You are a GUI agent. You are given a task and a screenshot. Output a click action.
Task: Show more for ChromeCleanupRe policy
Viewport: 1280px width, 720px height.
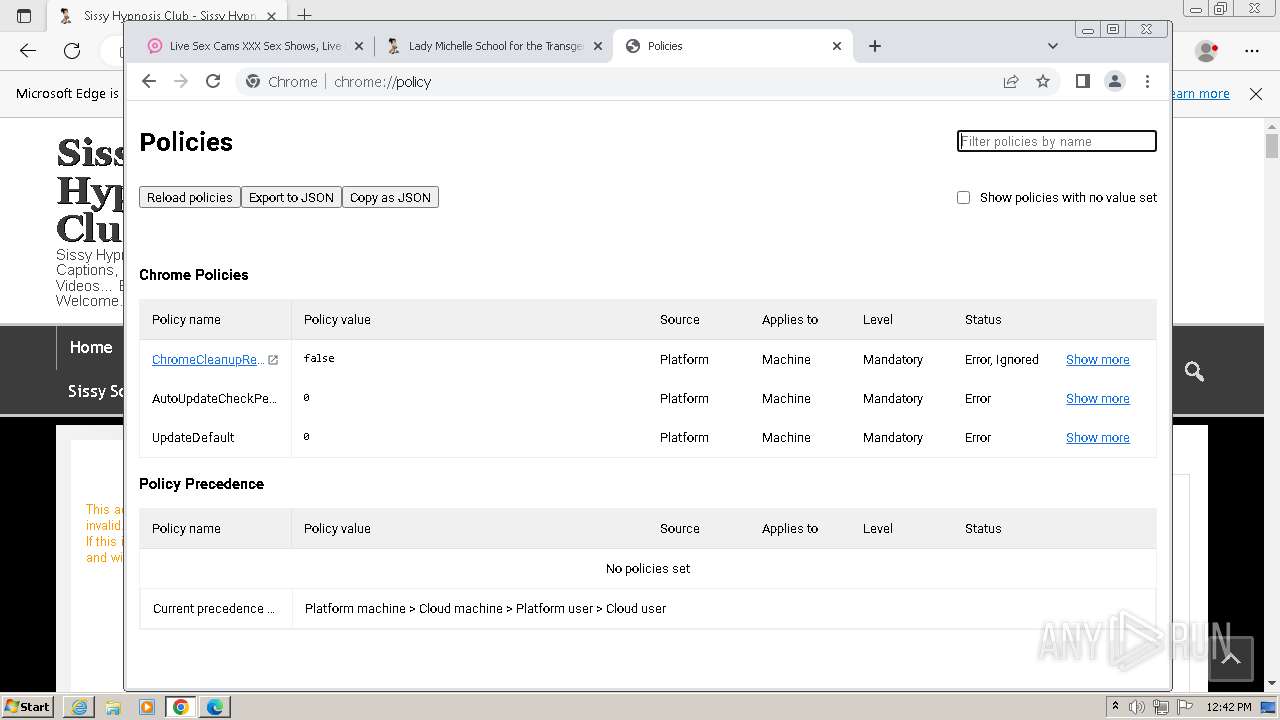1098,359
